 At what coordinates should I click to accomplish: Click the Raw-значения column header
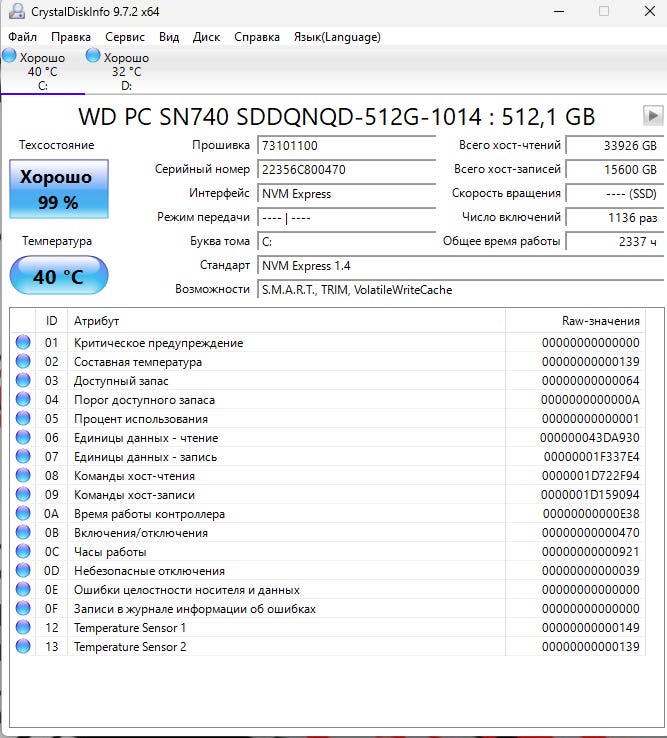(x=575, y=321)
